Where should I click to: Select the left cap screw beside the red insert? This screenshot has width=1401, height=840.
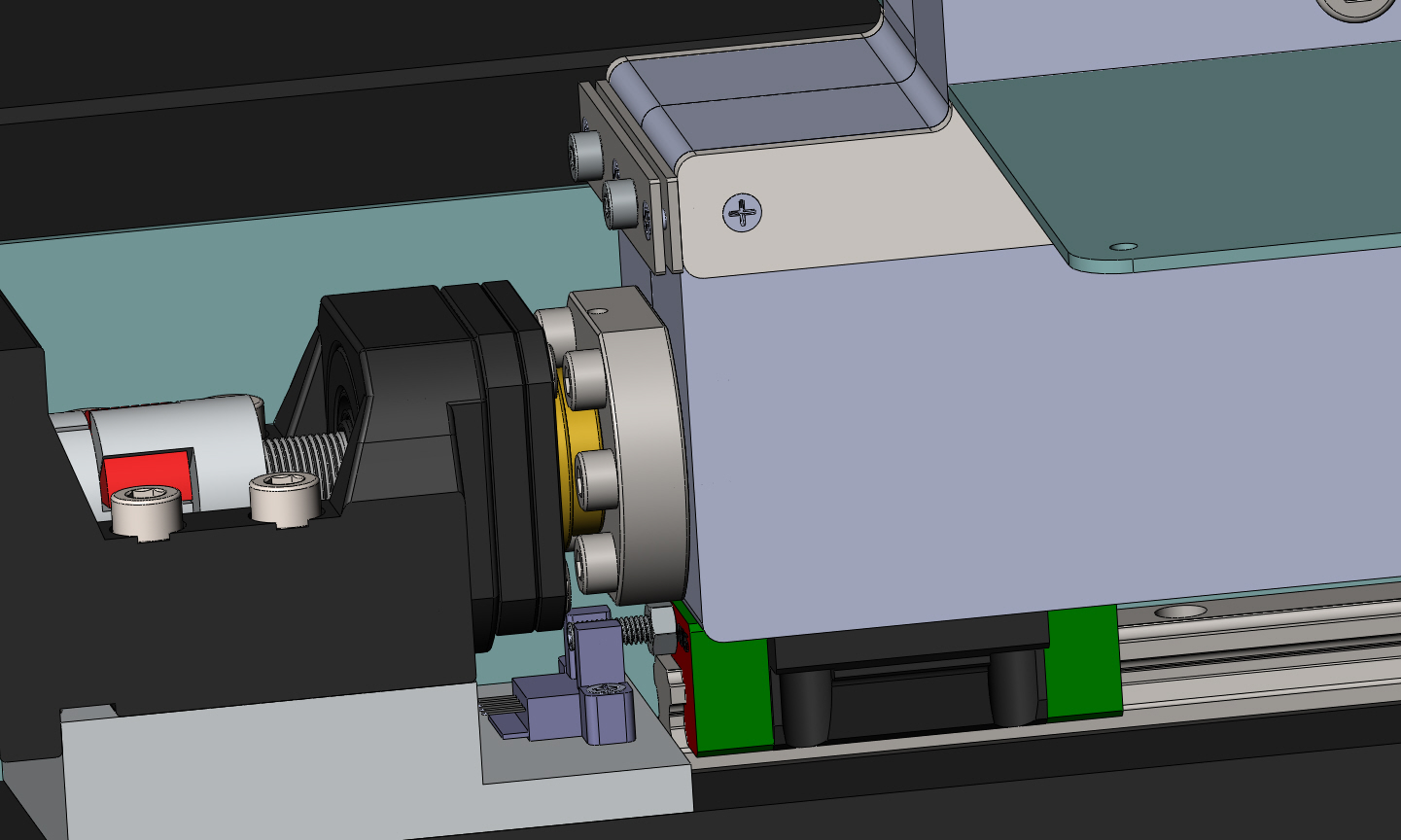[147, 512]
